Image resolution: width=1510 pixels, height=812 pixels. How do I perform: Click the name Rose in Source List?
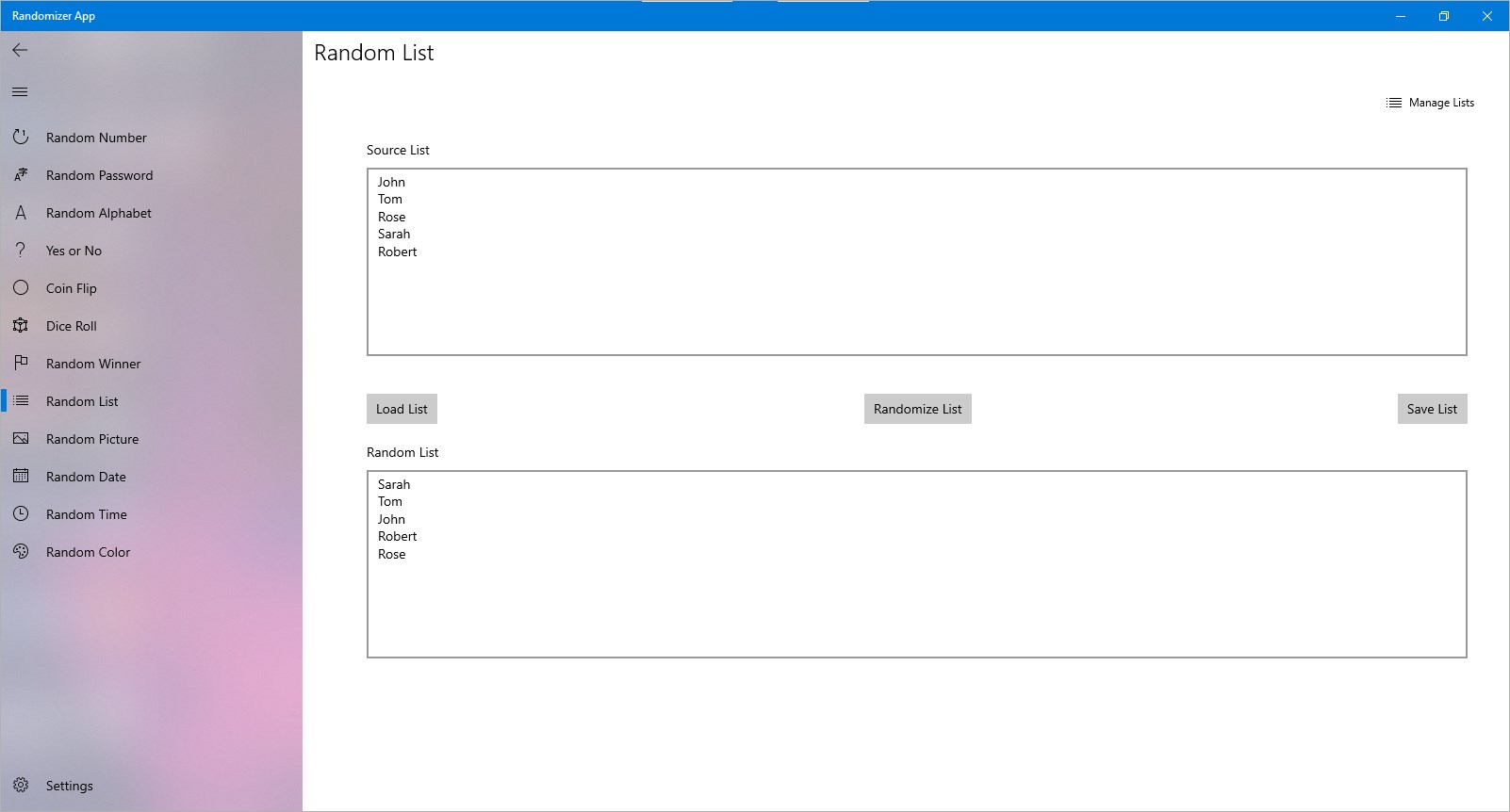(x=392, y=217)
